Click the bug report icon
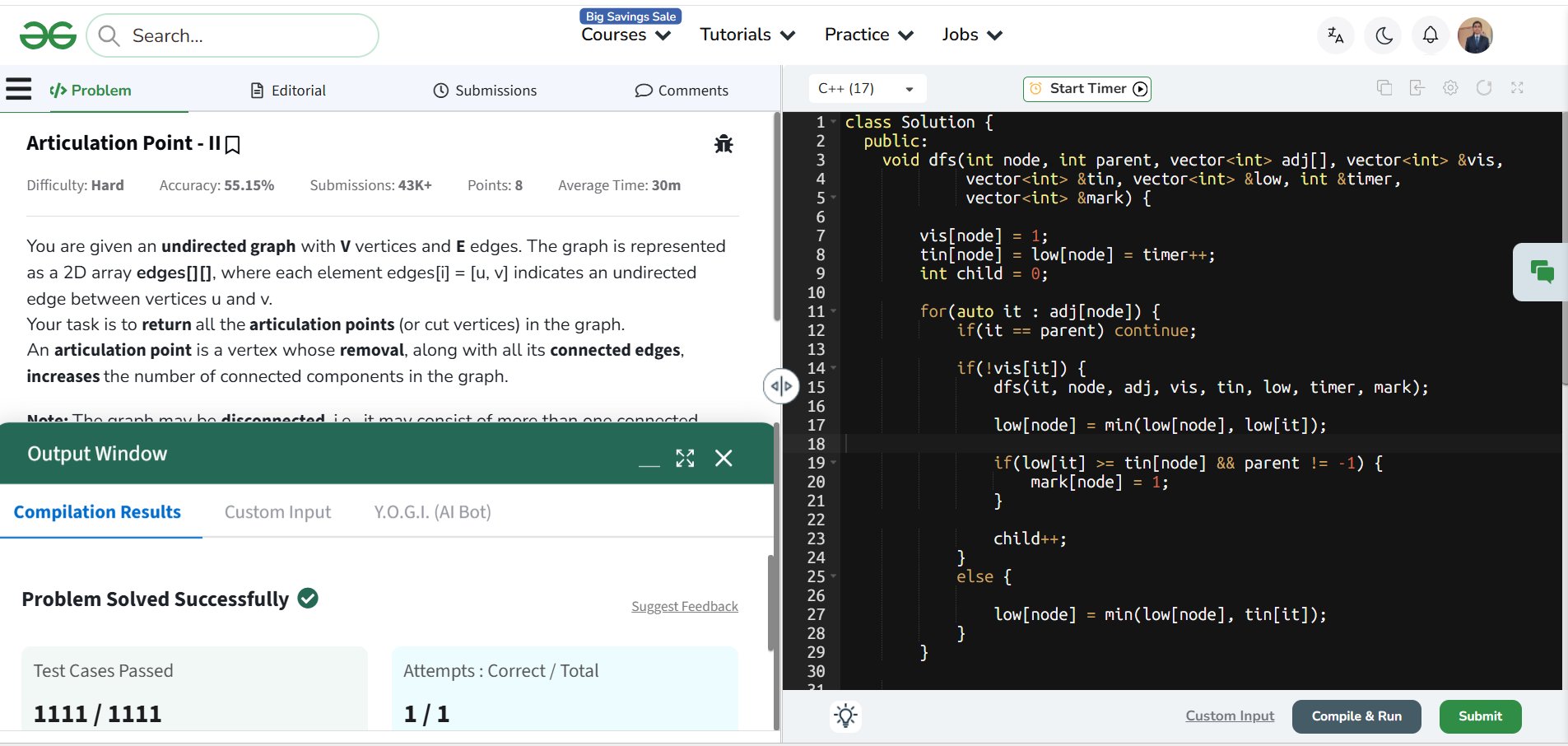The height and width of the screenshot is (746, 1568). click(x=724, y=144)
